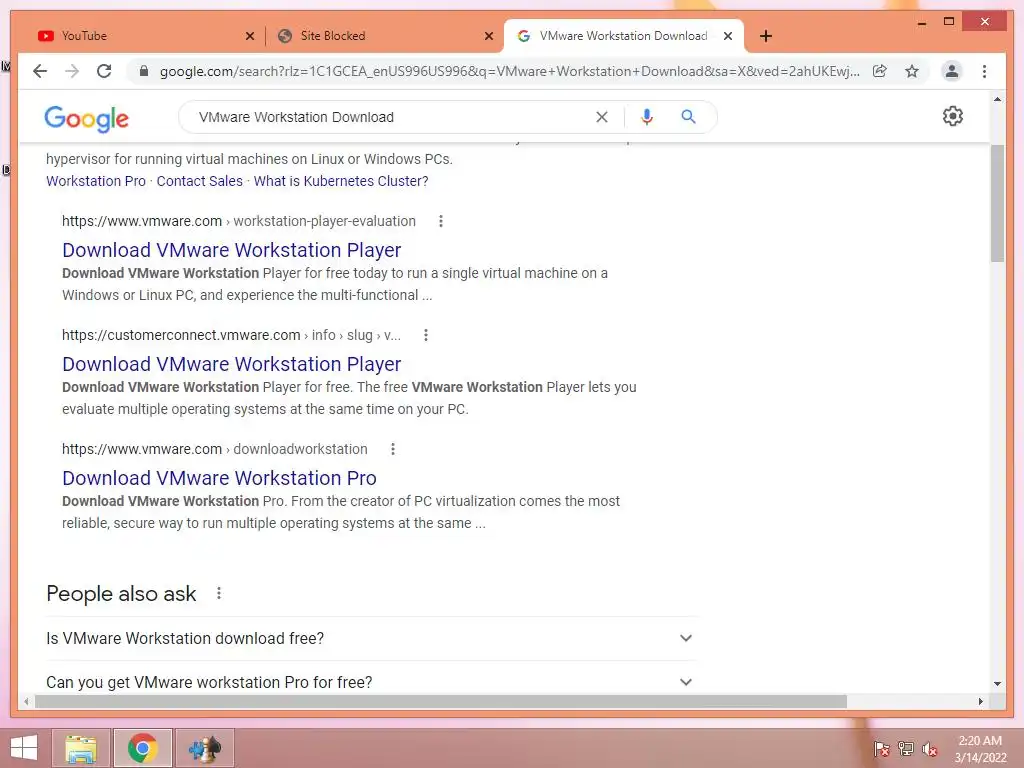Screen dimensions: 1024x768
Task: Click the browser forward arrow
Action: pyautogui.click(x=72, y=71)
